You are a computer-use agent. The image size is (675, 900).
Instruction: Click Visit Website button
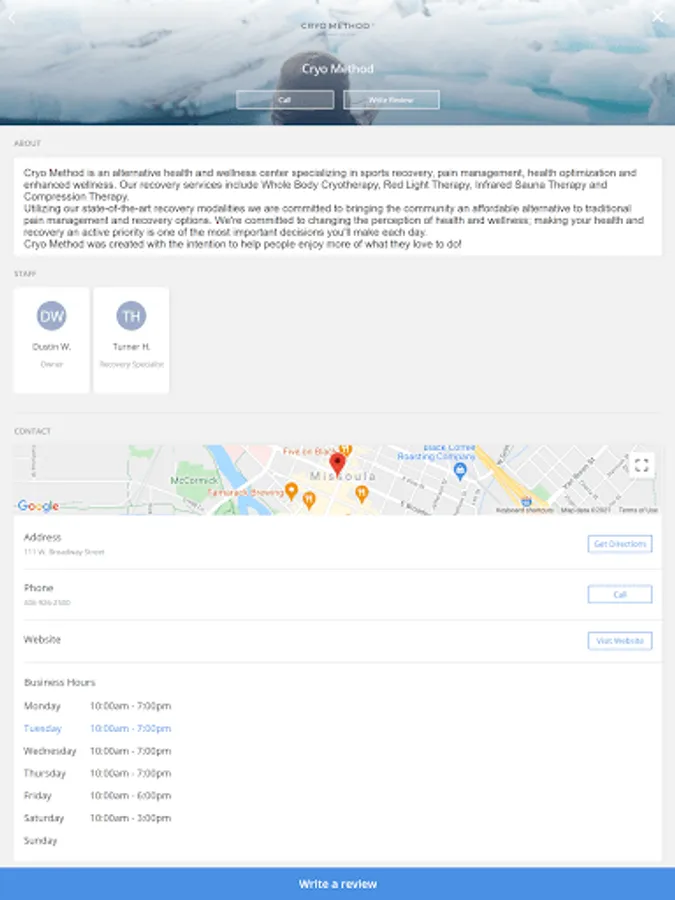(x=620, y=641)
